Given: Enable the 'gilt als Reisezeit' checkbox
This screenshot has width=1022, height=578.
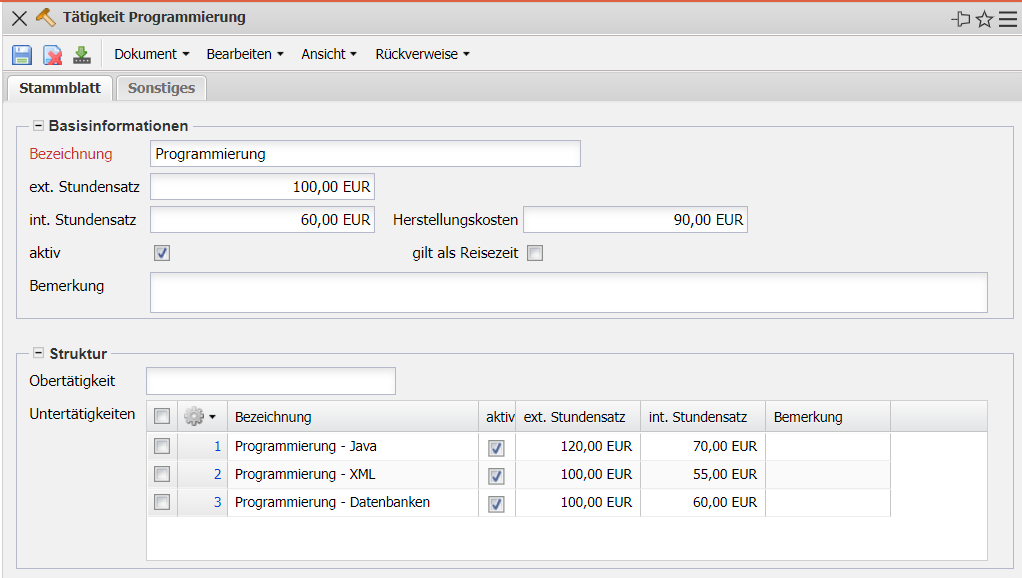Looking at the screenshot, I should pos(535,254).
